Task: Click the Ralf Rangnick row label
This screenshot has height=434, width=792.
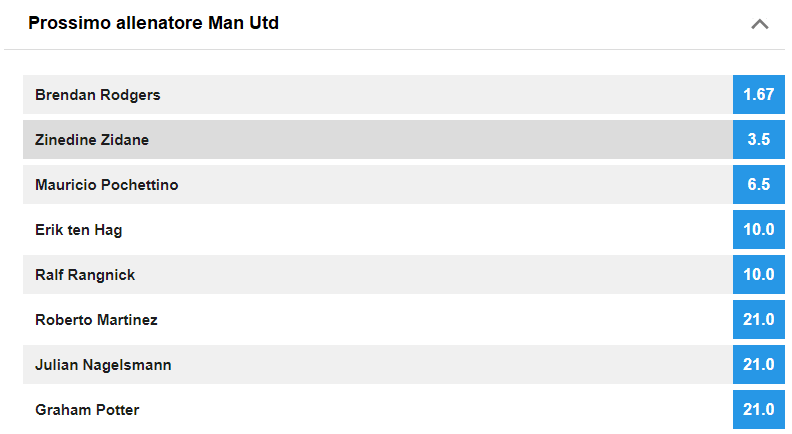Action: (x=85, y=275)
